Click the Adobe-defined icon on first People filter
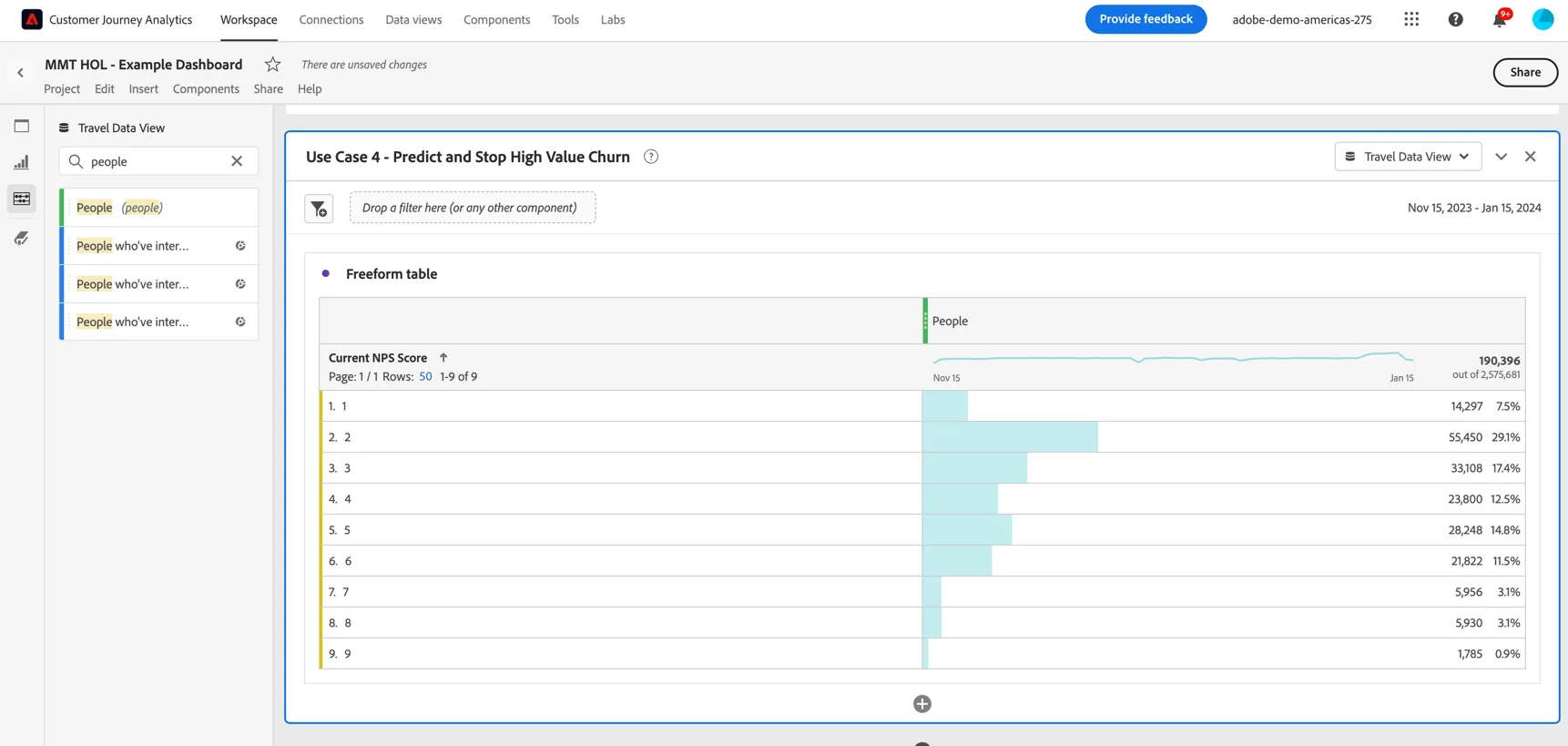This screenshot has height=746, width=1568. 240,246
